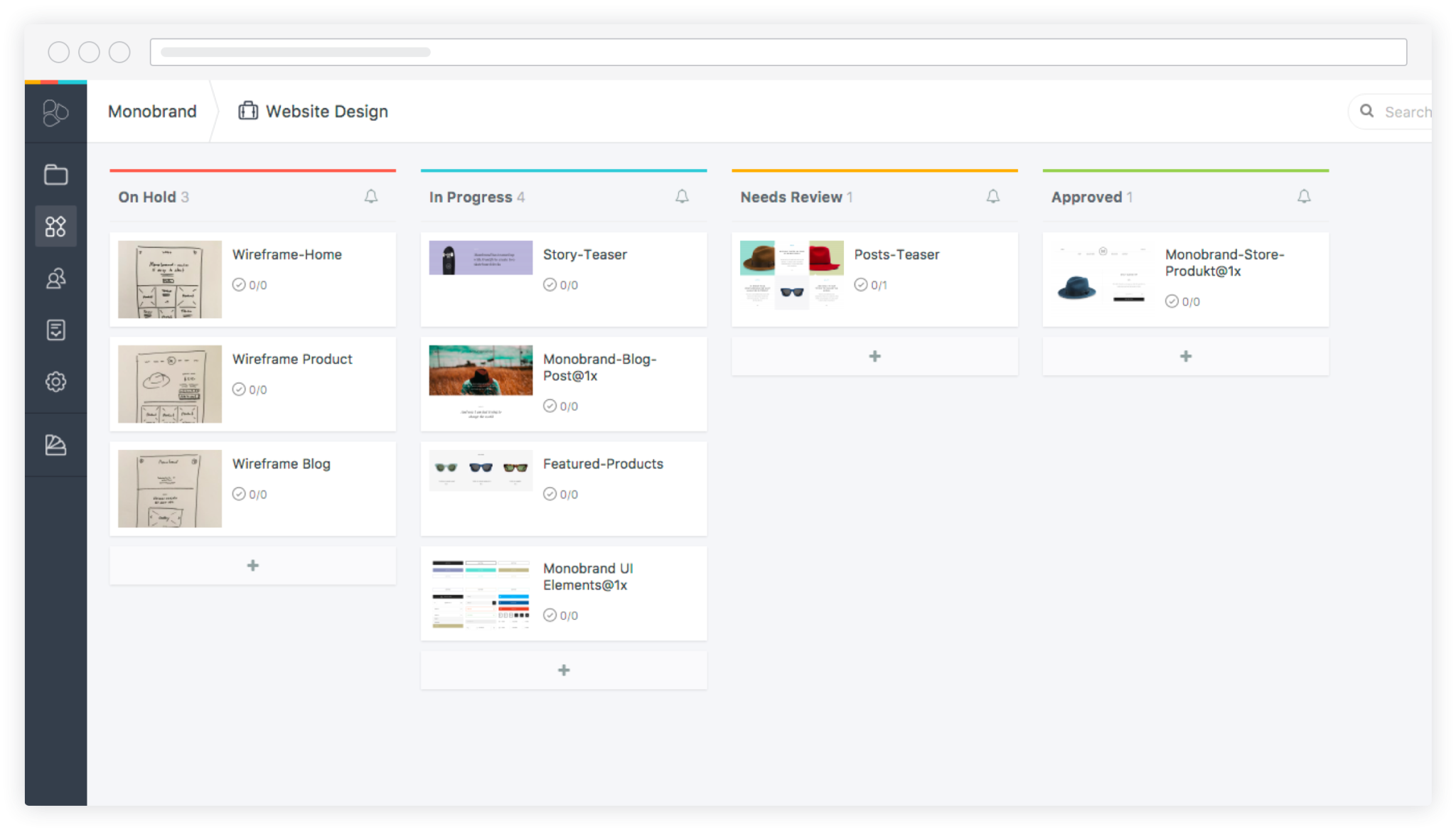Toggle notifications for the Approved column

click(1305, 196)
